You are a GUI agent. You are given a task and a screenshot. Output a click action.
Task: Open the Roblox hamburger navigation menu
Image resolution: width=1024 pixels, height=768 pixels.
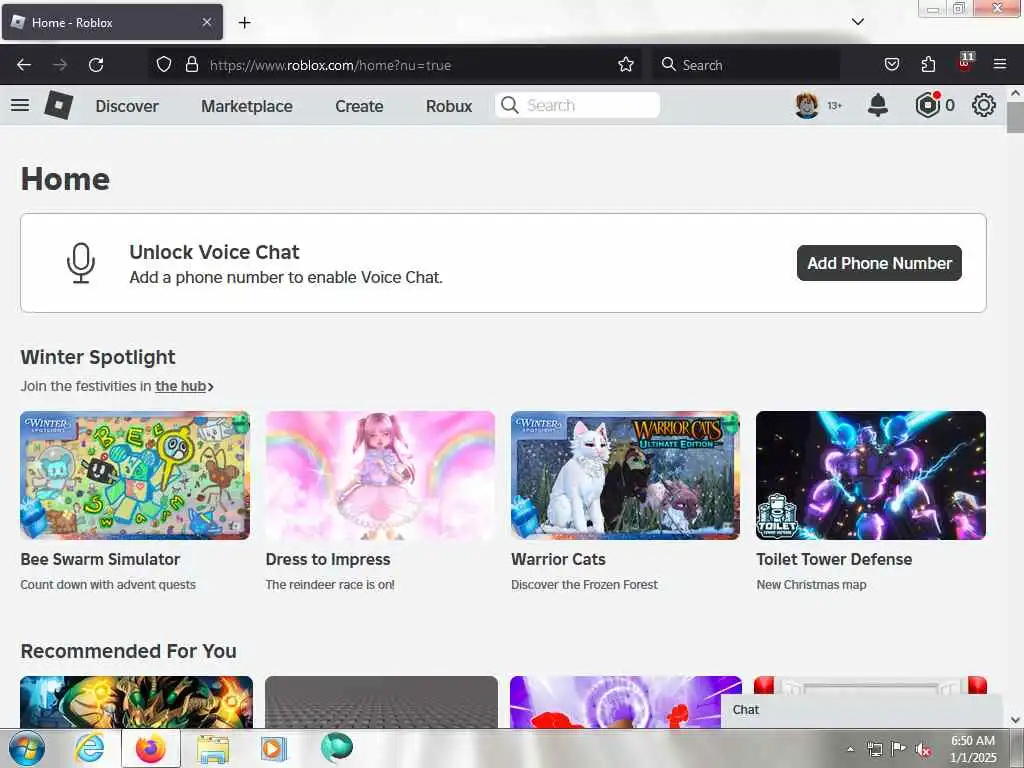click(20, 105)
